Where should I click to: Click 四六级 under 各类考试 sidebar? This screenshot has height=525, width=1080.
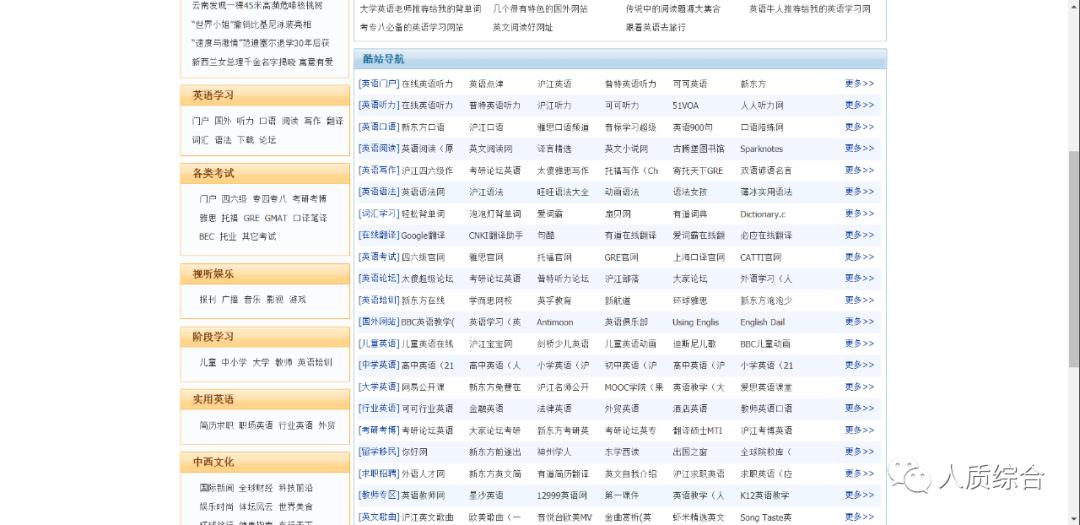[x=234, y=198]
